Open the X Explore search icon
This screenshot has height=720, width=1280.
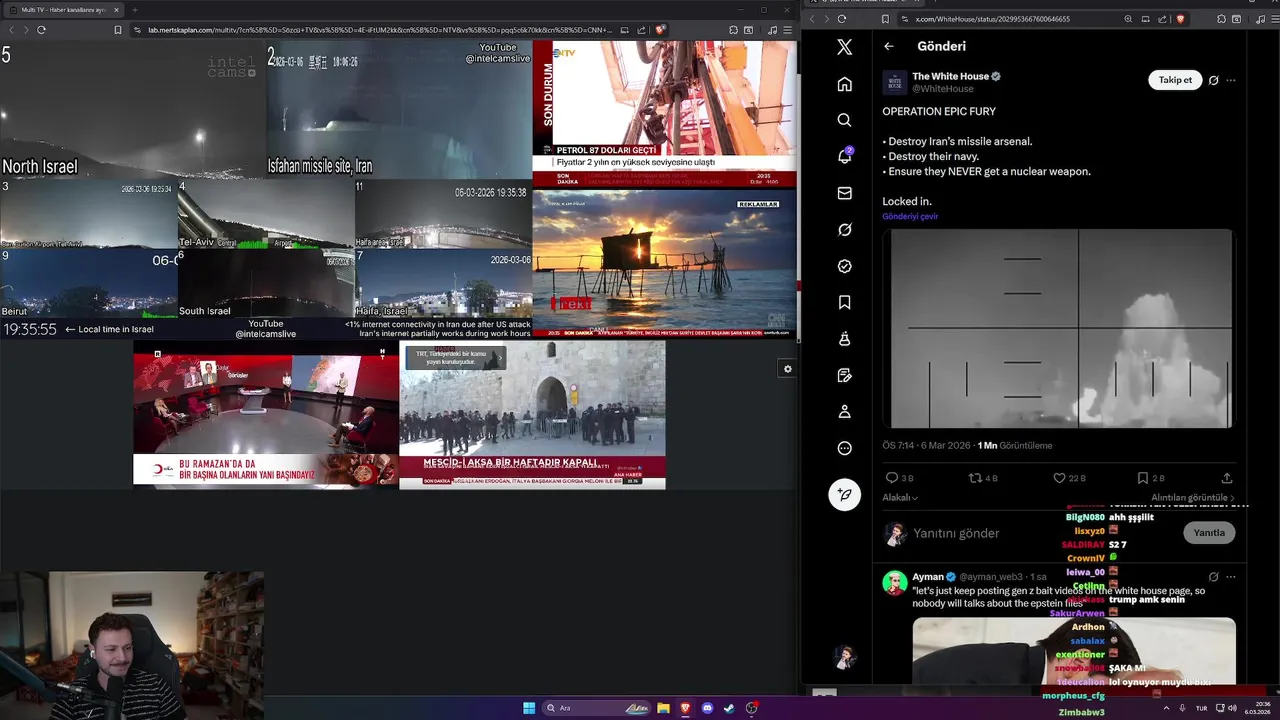(844, 120)
